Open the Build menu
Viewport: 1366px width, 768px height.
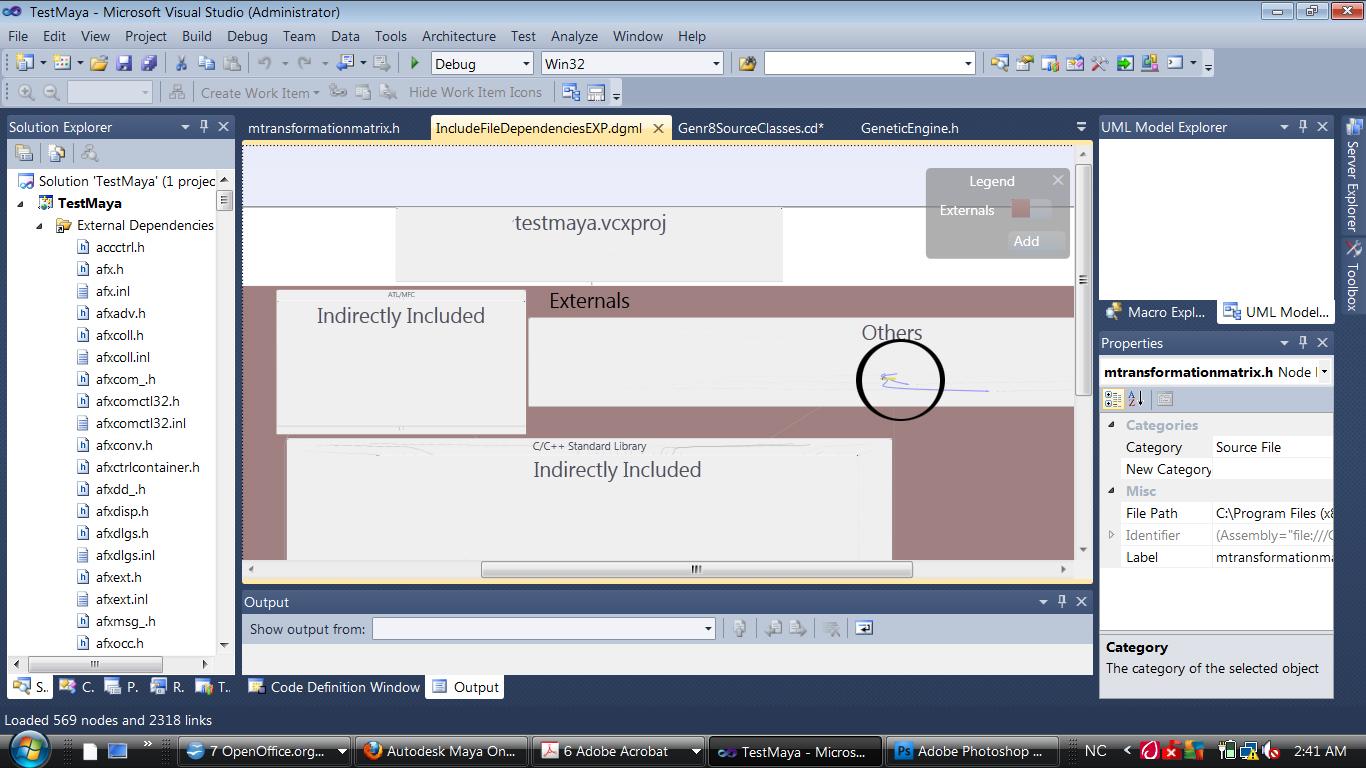[197, 36]
